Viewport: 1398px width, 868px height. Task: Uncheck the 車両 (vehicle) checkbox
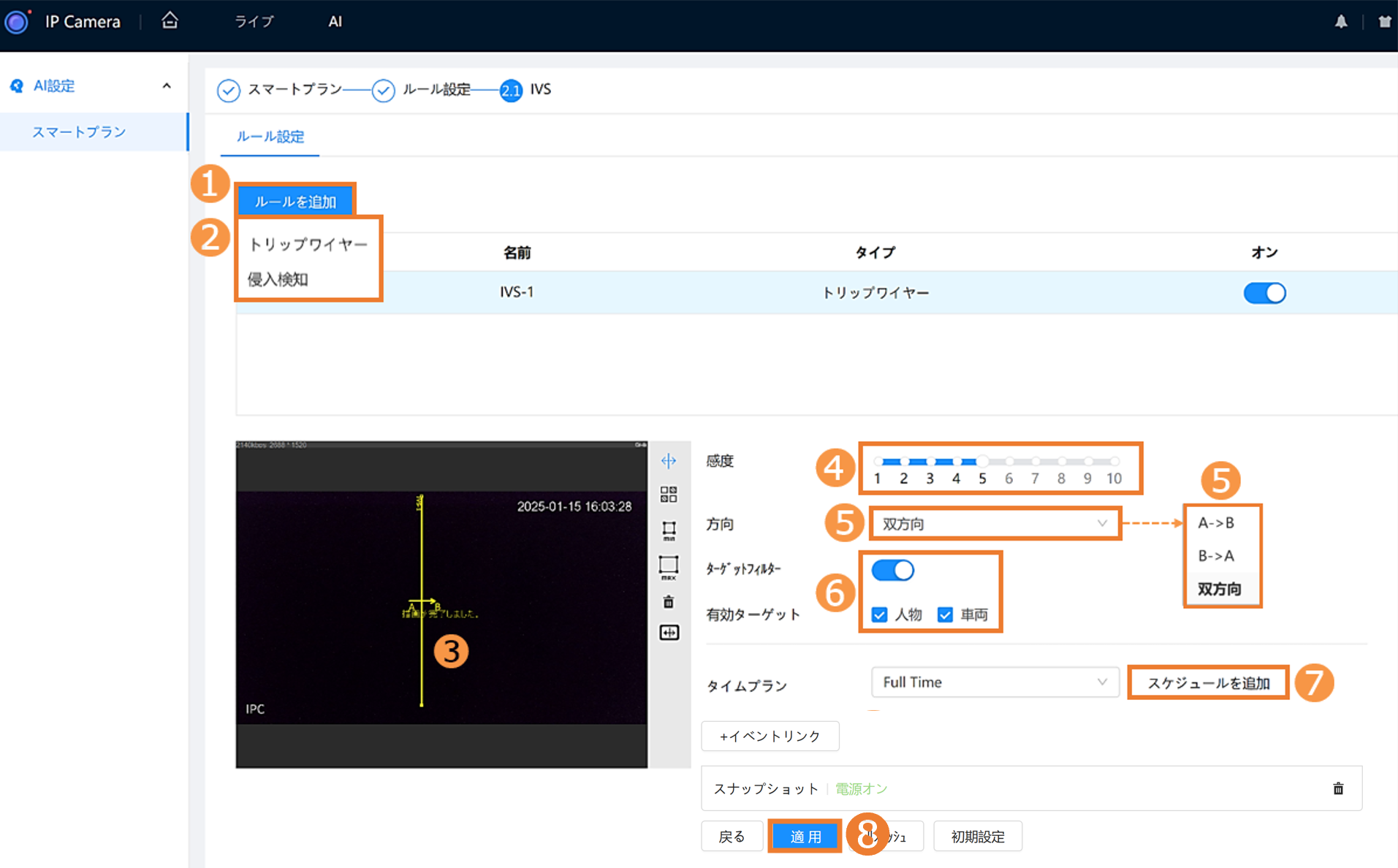[945, 614]
